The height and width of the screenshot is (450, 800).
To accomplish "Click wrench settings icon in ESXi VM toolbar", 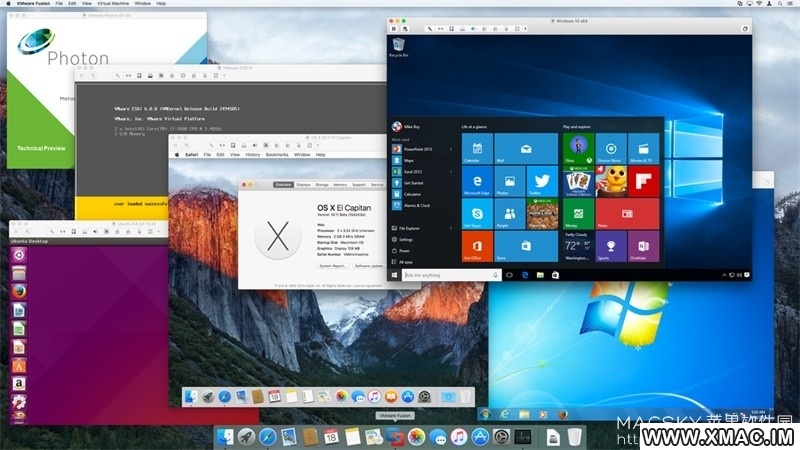I will click(117, 76).
